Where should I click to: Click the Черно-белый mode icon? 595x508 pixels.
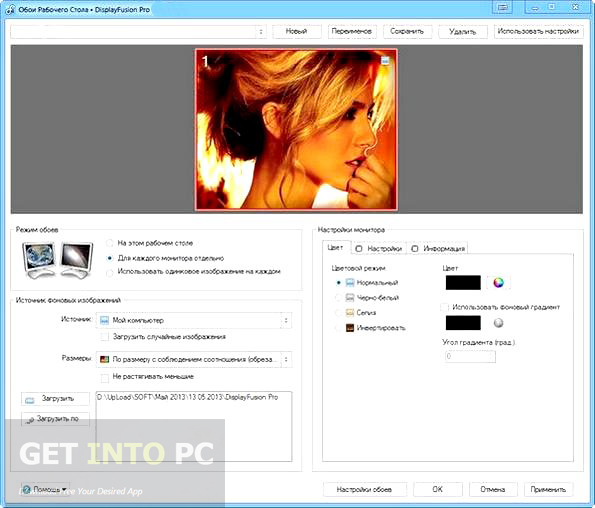tap(350, 298)
